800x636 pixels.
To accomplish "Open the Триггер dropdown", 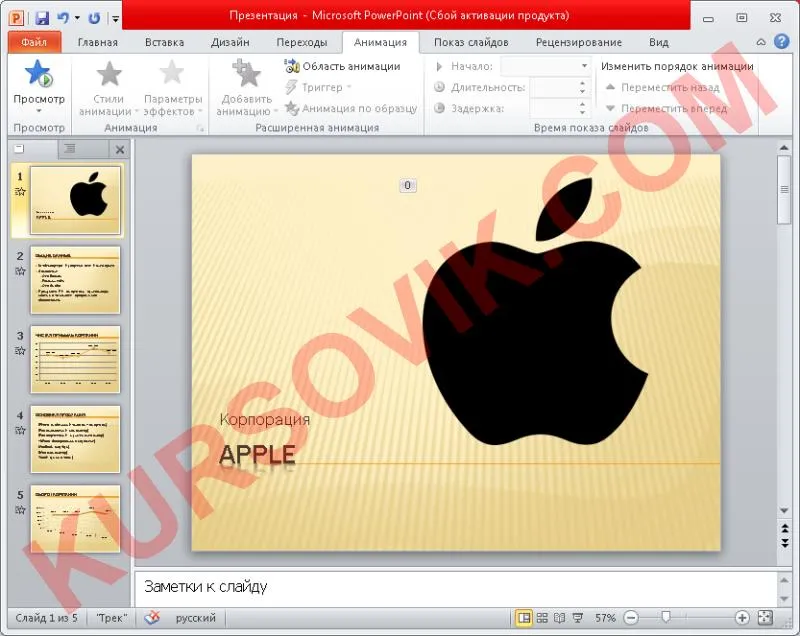I will (x=318, y=87).
